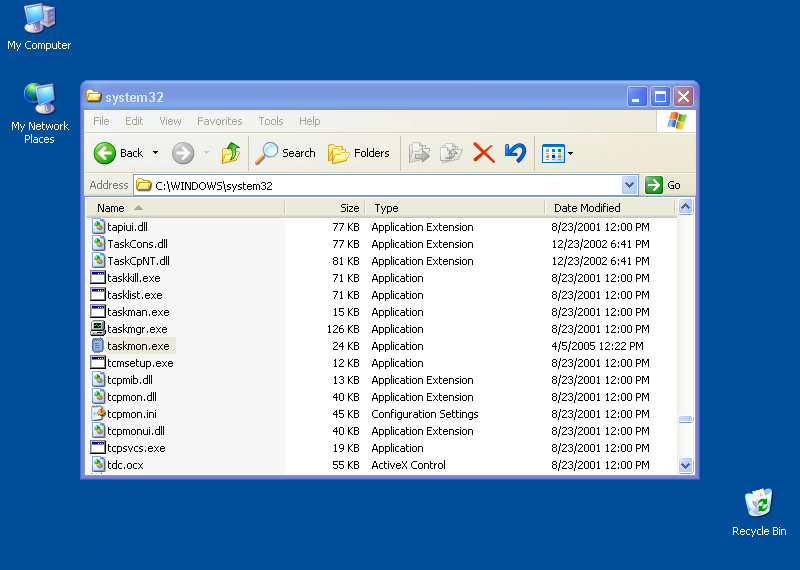Open the Help menu
The image size is (800, 570).
tap(309, 121)
